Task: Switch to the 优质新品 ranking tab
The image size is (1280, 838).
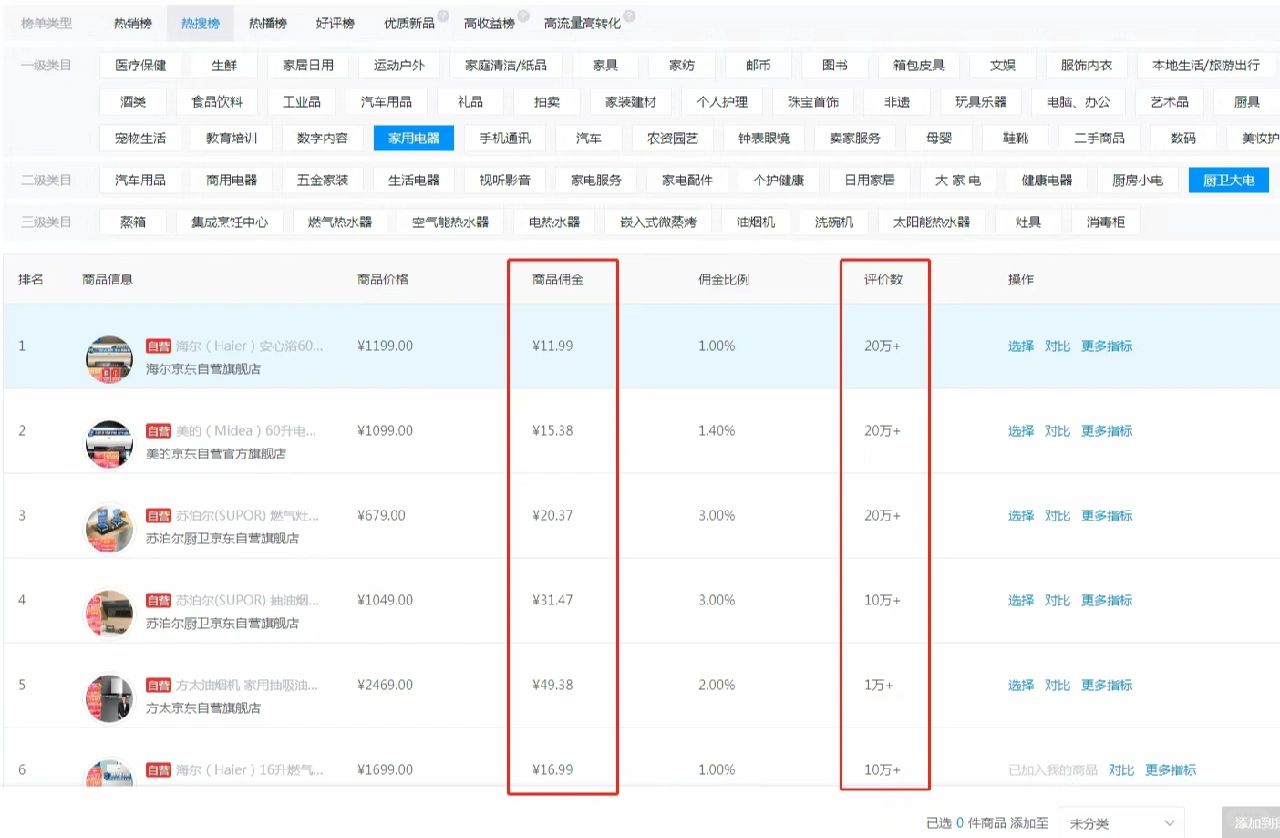Action: [x=409, y=22]
